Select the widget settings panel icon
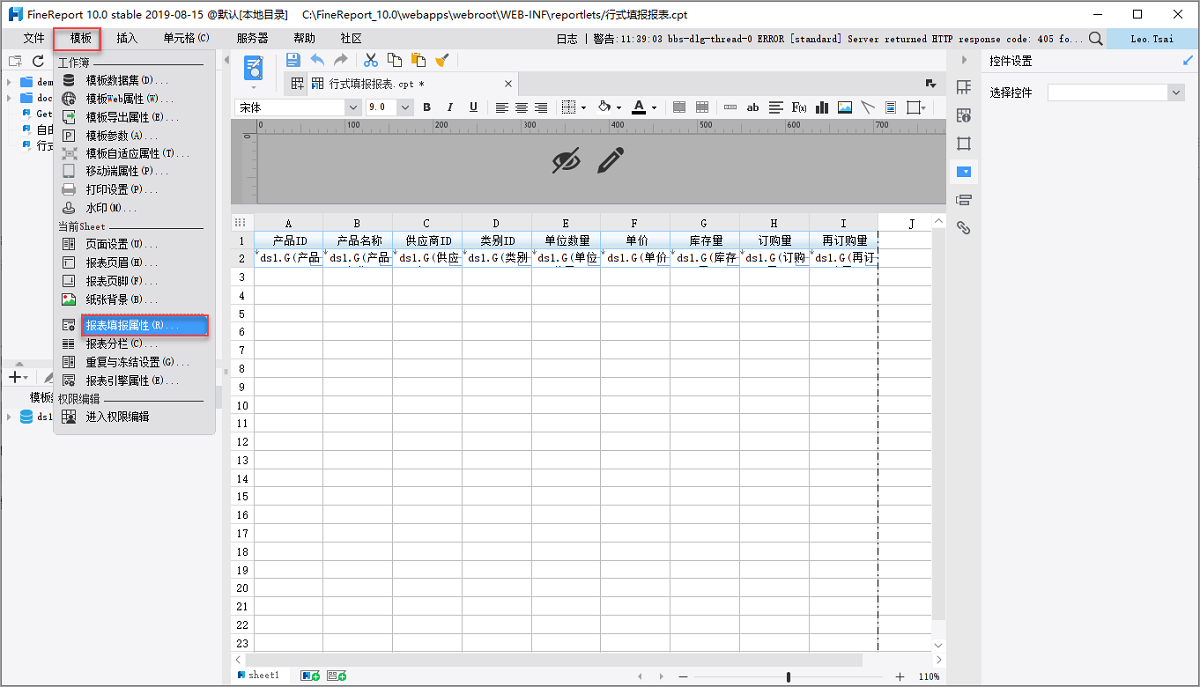Image resolution: width=1200 pixels, height=687 pixels. tap(964, 171)
